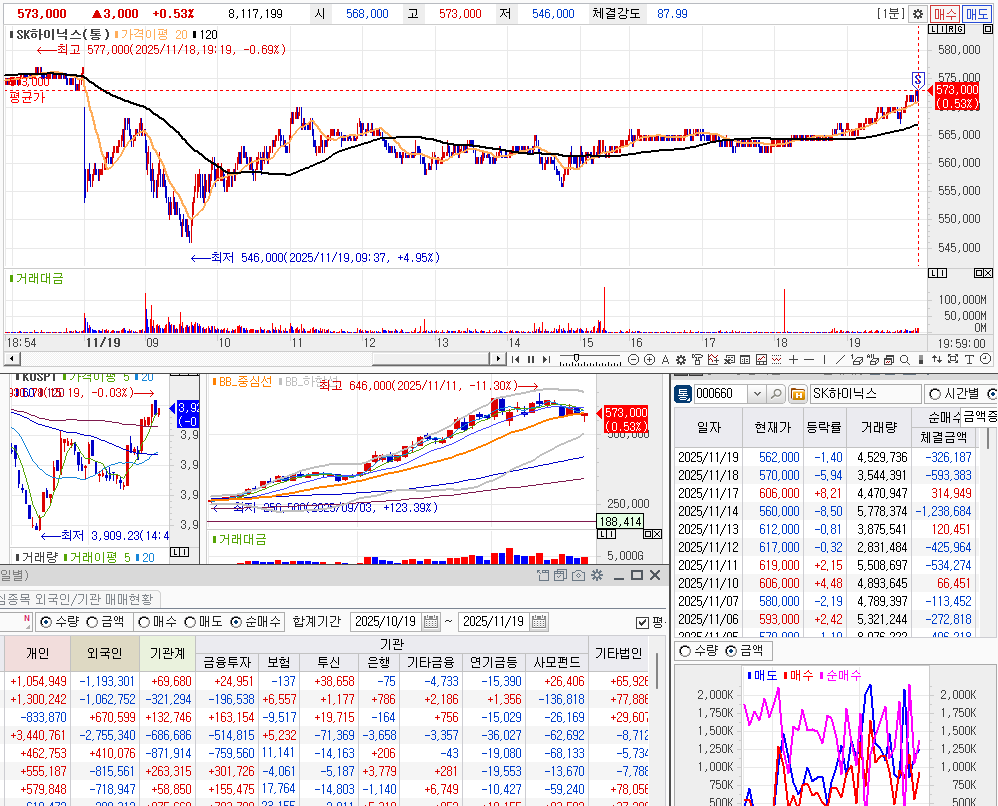The width and height of the screenshot is (998, 806).
Task: Click the 체결강도 label in top bar
Action: [615, 13]
